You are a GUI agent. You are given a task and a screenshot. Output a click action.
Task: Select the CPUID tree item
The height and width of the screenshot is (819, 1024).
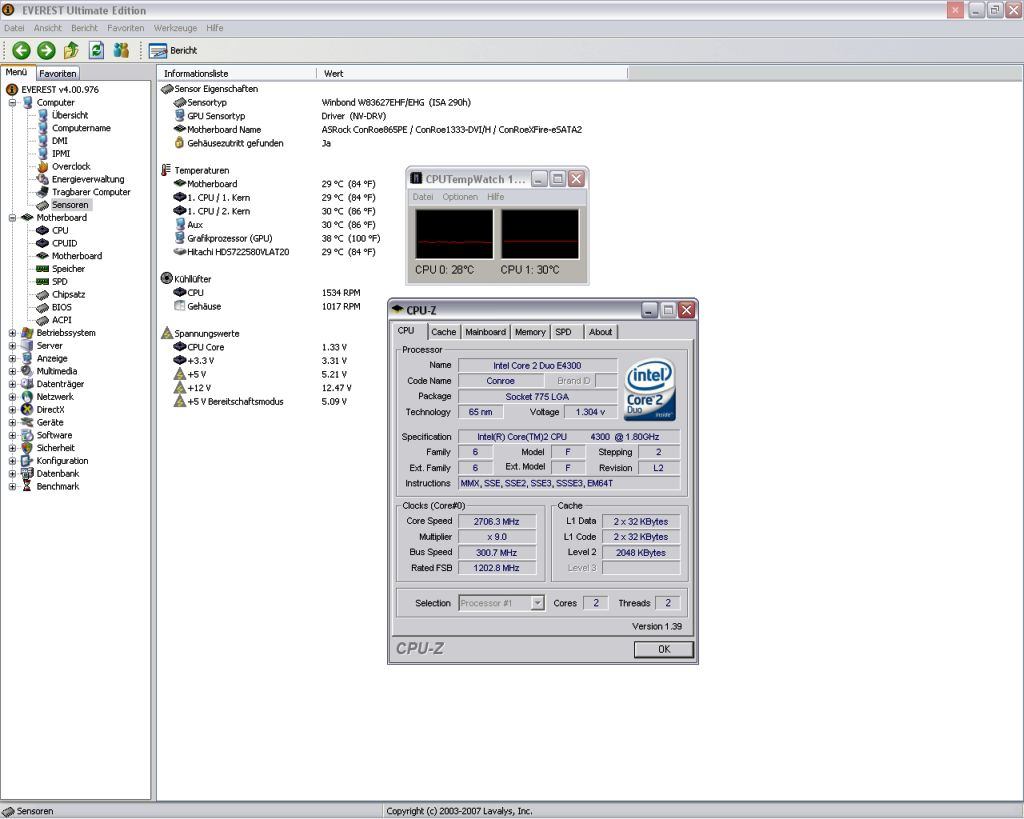pos(65,243)
